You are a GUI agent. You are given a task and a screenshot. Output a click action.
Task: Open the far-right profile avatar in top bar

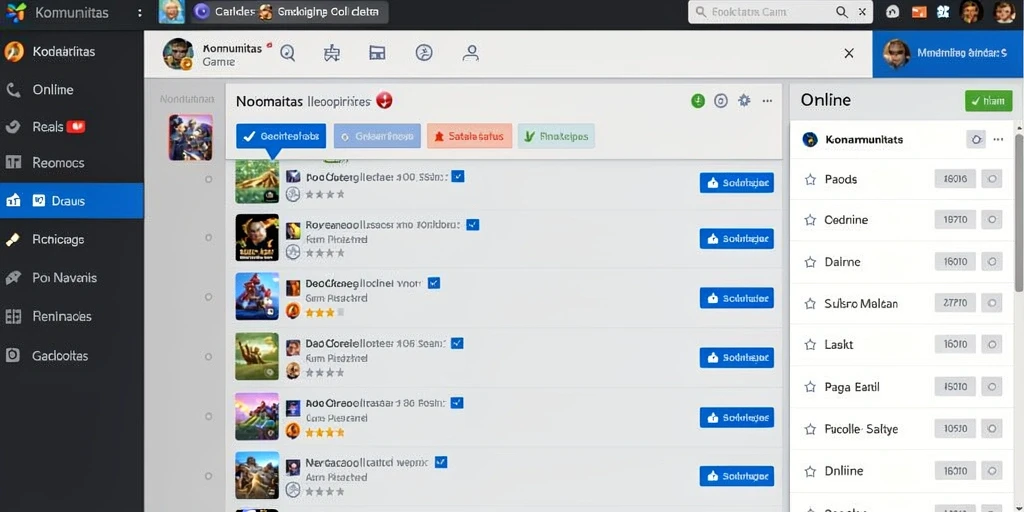pos(1004,12)
